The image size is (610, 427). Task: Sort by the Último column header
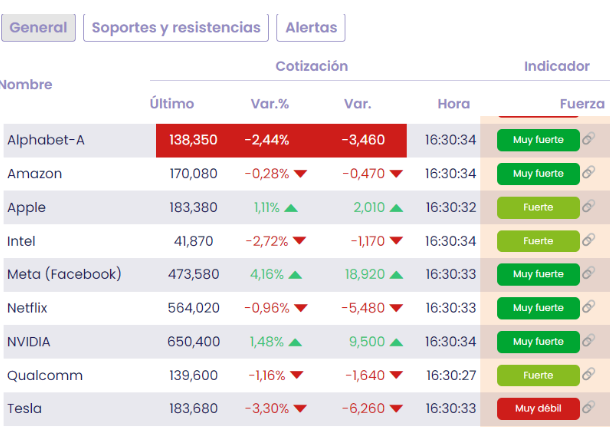point(172,104)
